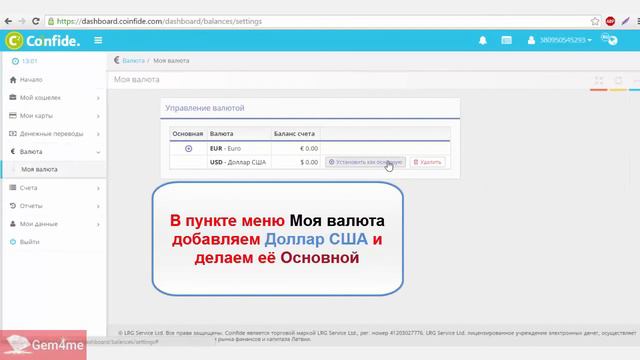The height and width of the screenshot is (360, 640).
Task: Click the Coinfide logo
Action: pyautogui.click(x=42, y=40)
